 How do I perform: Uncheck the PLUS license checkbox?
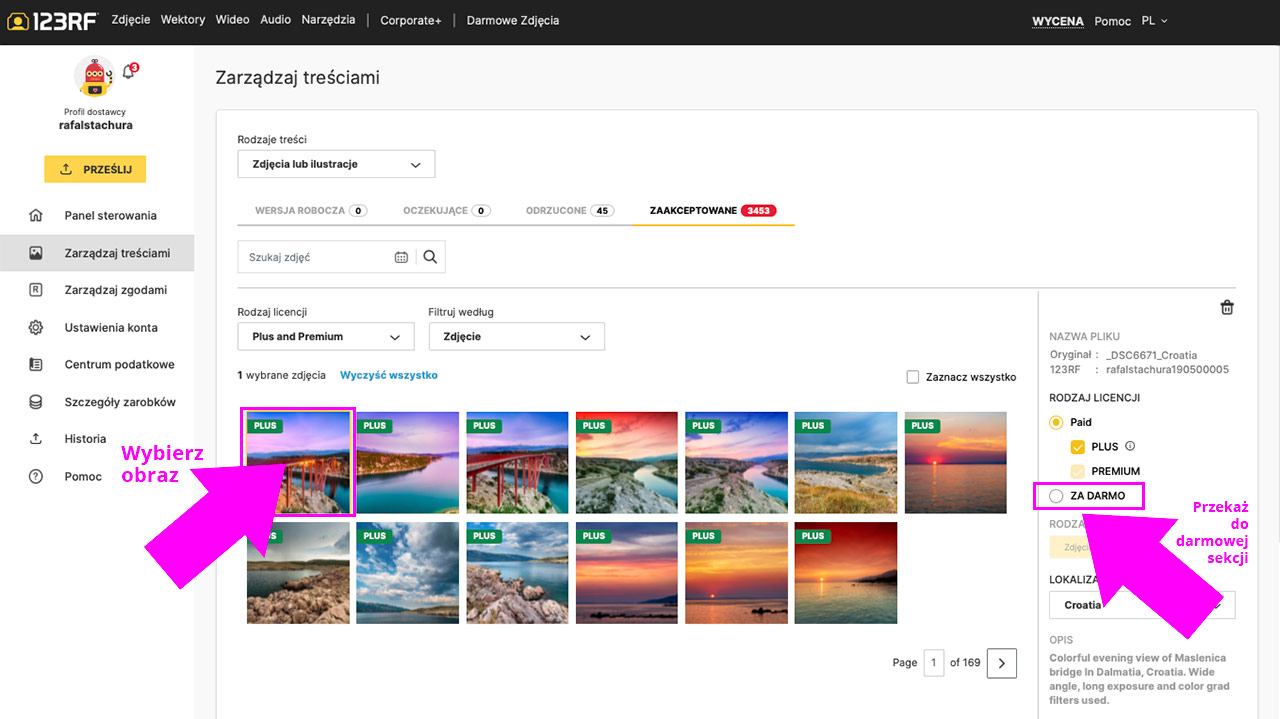(1077, 447)
